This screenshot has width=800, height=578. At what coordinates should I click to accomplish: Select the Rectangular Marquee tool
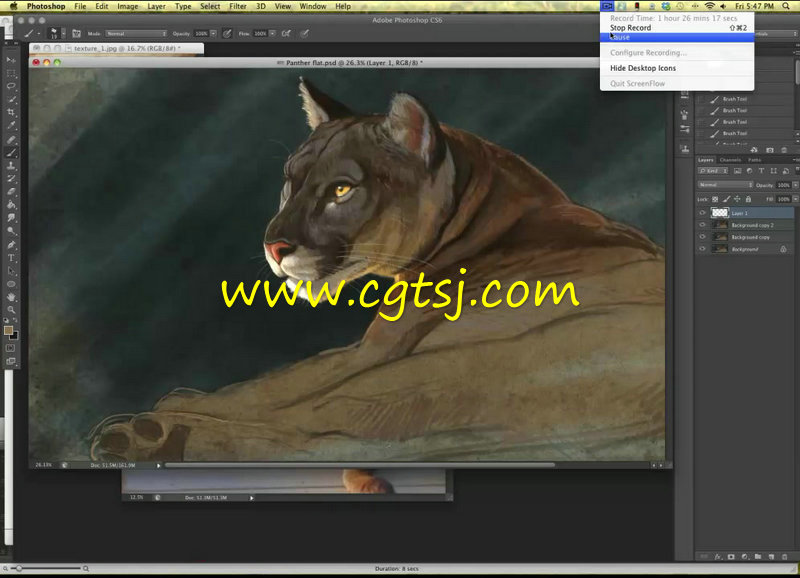(x=11, y=73)
